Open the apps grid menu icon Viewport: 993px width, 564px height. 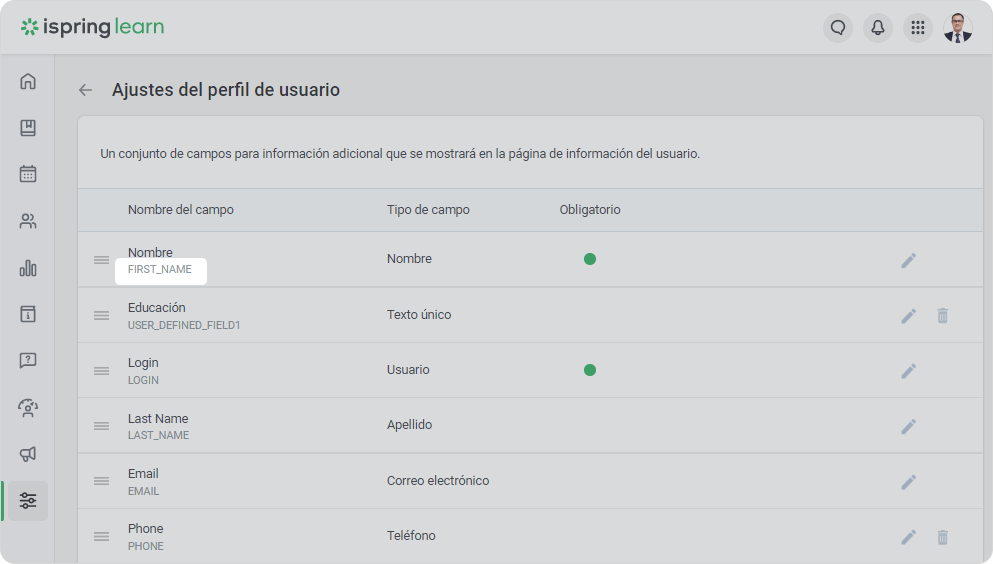click(918, 28)
